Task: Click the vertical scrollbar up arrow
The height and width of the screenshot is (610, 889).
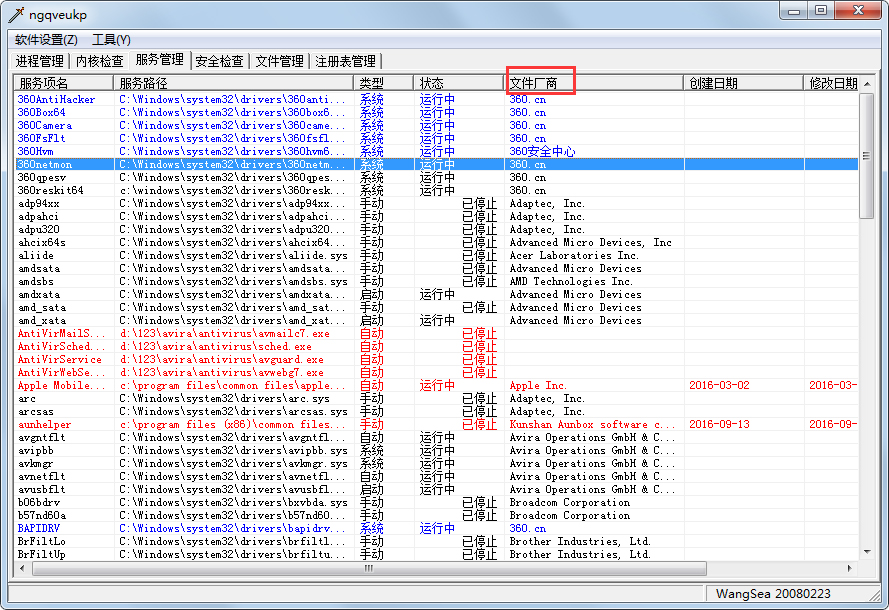Action: coord(866,83)
